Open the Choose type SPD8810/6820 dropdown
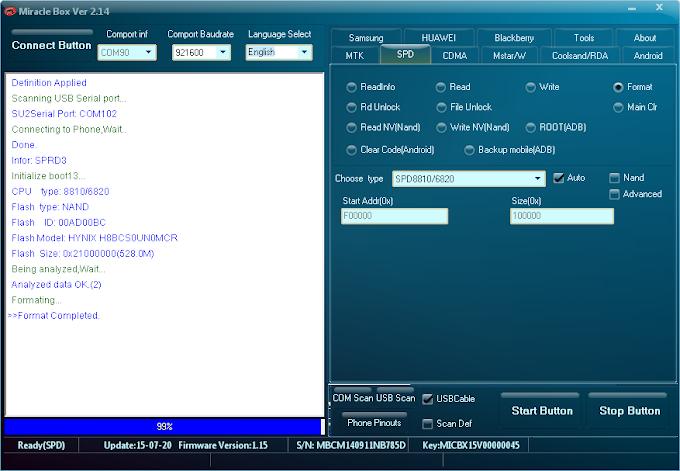The image size is (680, 471). [469, 179]
